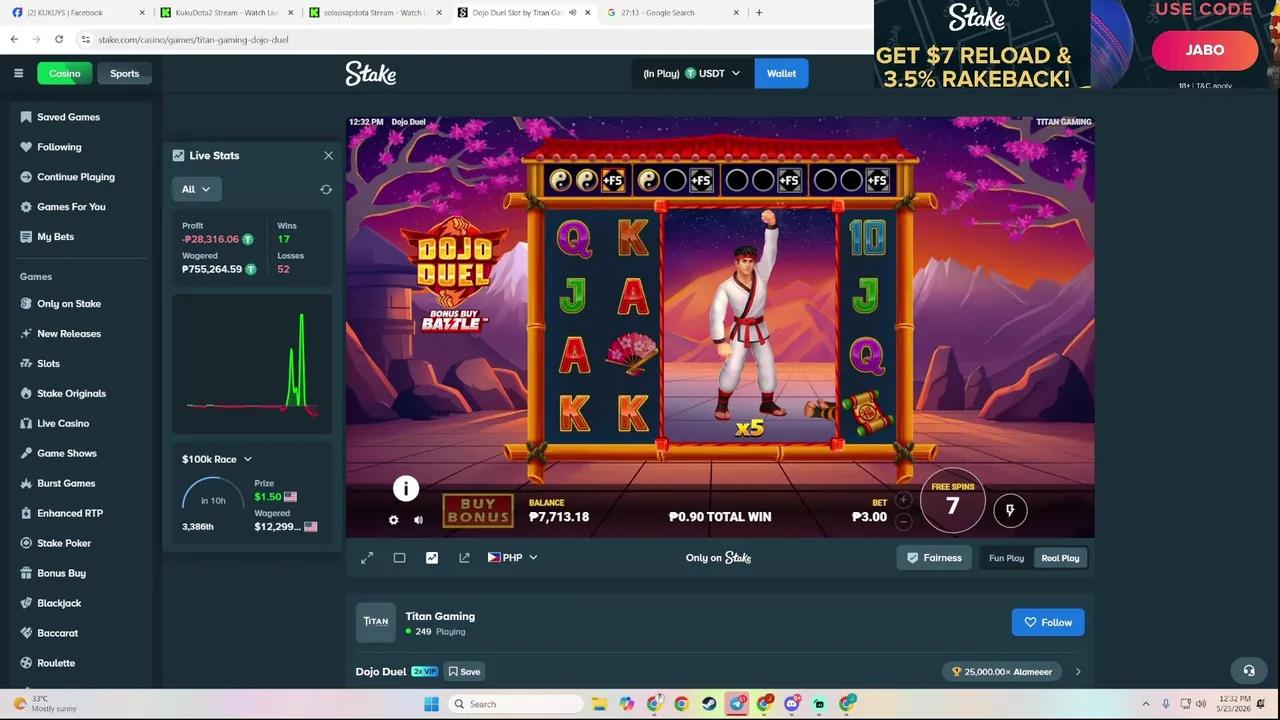This screenshot has height=720, width=1280.
Task: Open Roulette in sidebar
Action: pos(56,663)
